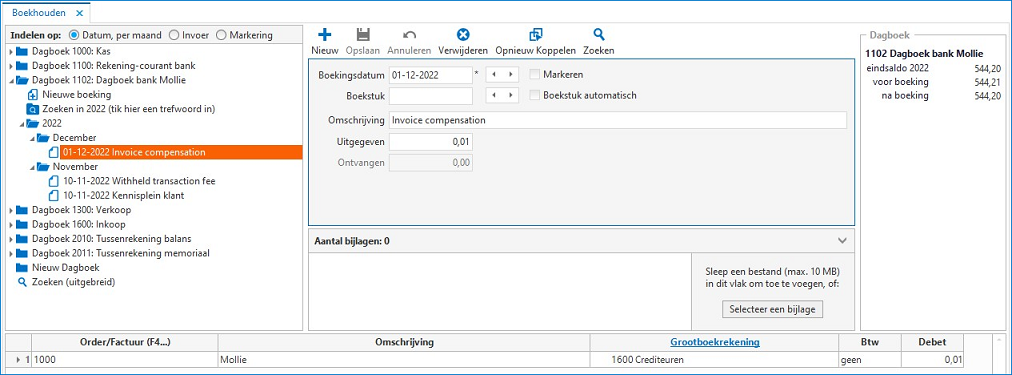Expand Dagboek 1100: Rekening-courant bank node
This screenshot has width=1012, height=375.
pos(10,66)
